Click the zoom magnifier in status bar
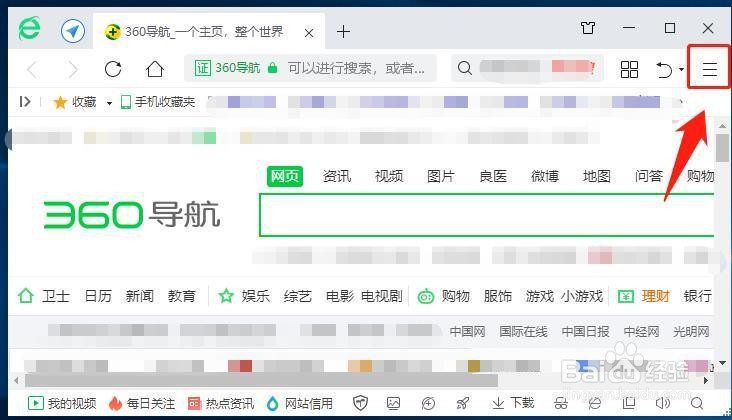 click(697, 403)
